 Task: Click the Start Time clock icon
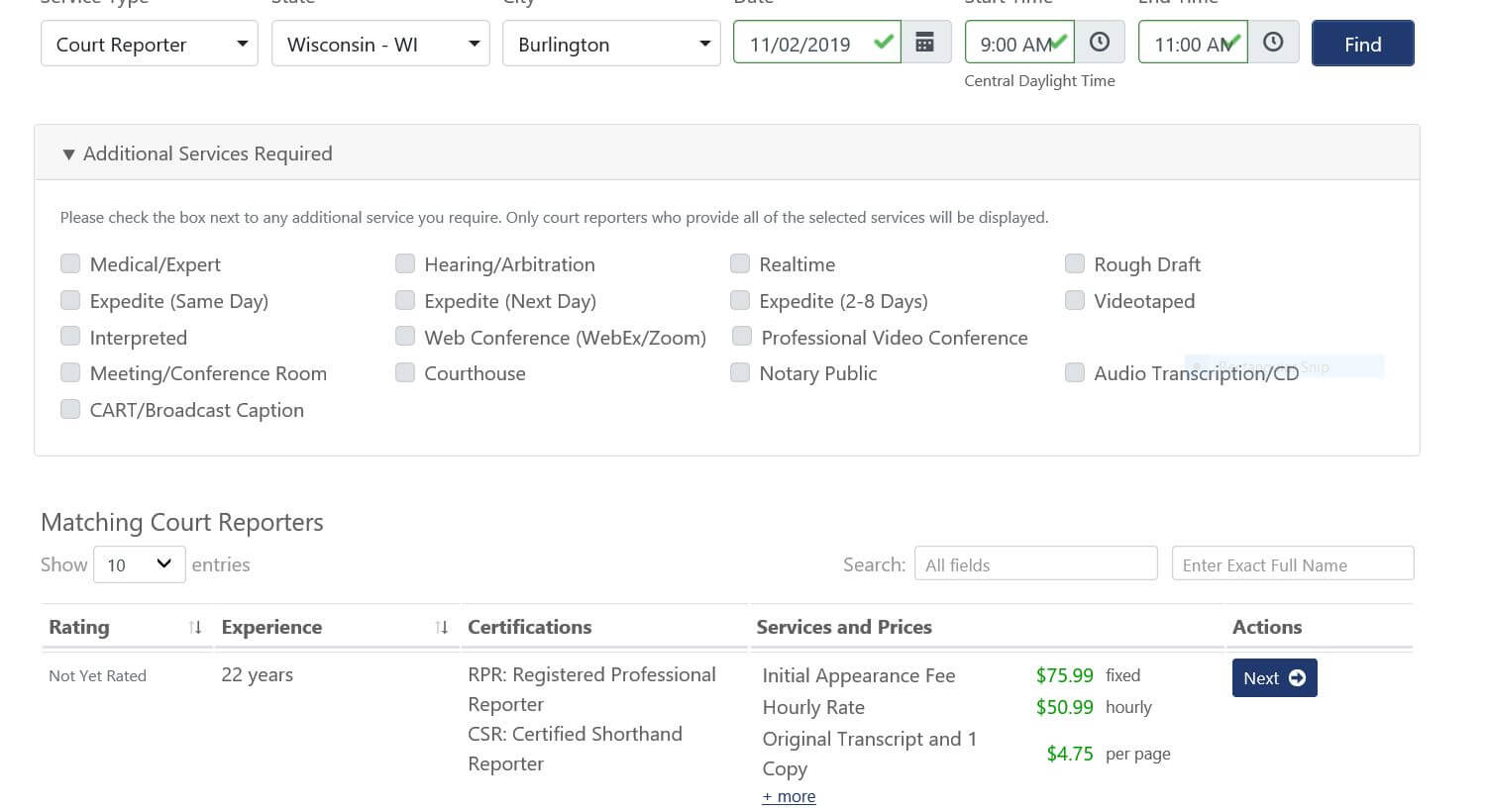[x=1099, y=43]
